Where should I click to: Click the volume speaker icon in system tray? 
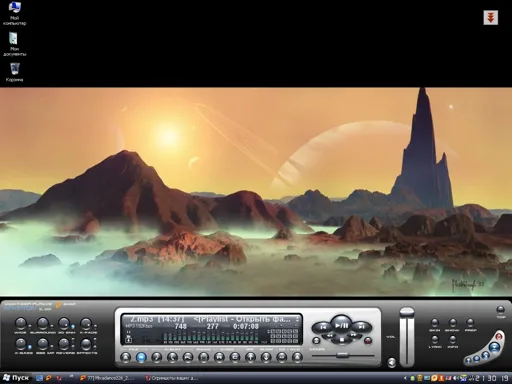(x=457, y=378)
